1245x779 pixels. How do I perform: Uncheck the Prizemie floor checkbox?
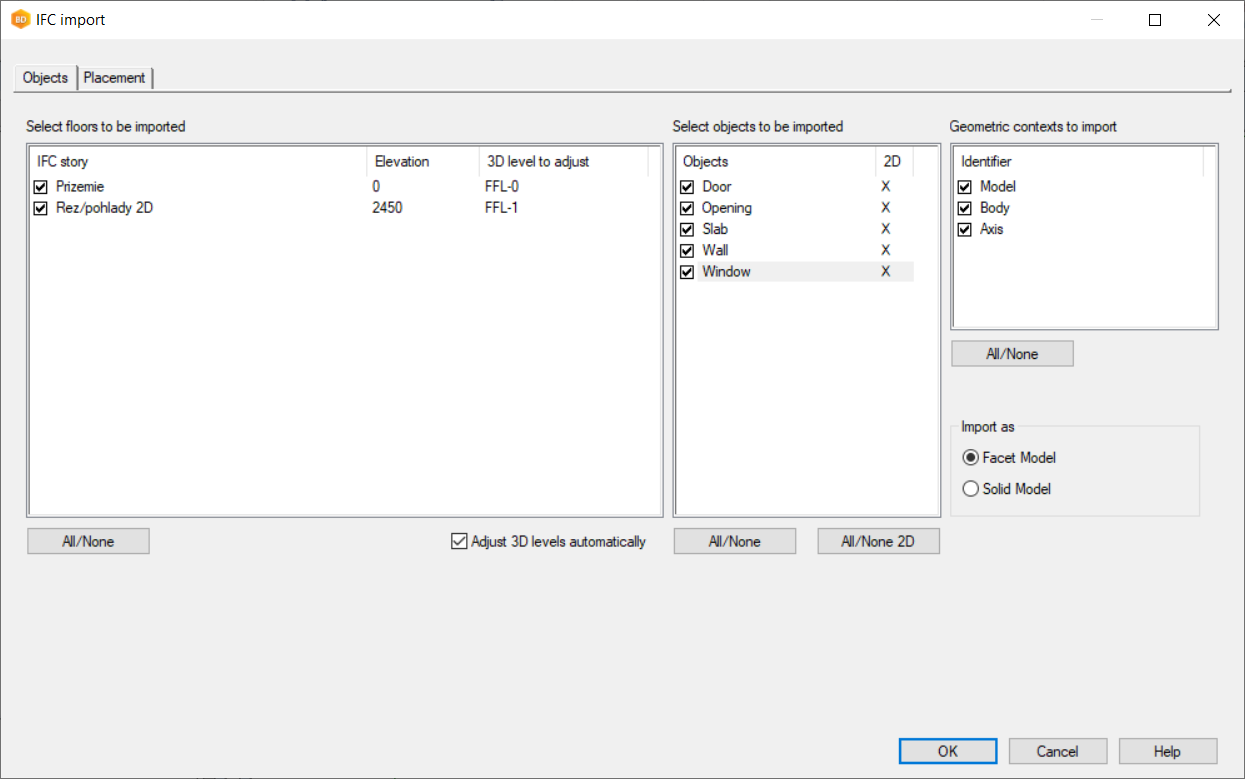pyautogui.click(x=41, y=187)
